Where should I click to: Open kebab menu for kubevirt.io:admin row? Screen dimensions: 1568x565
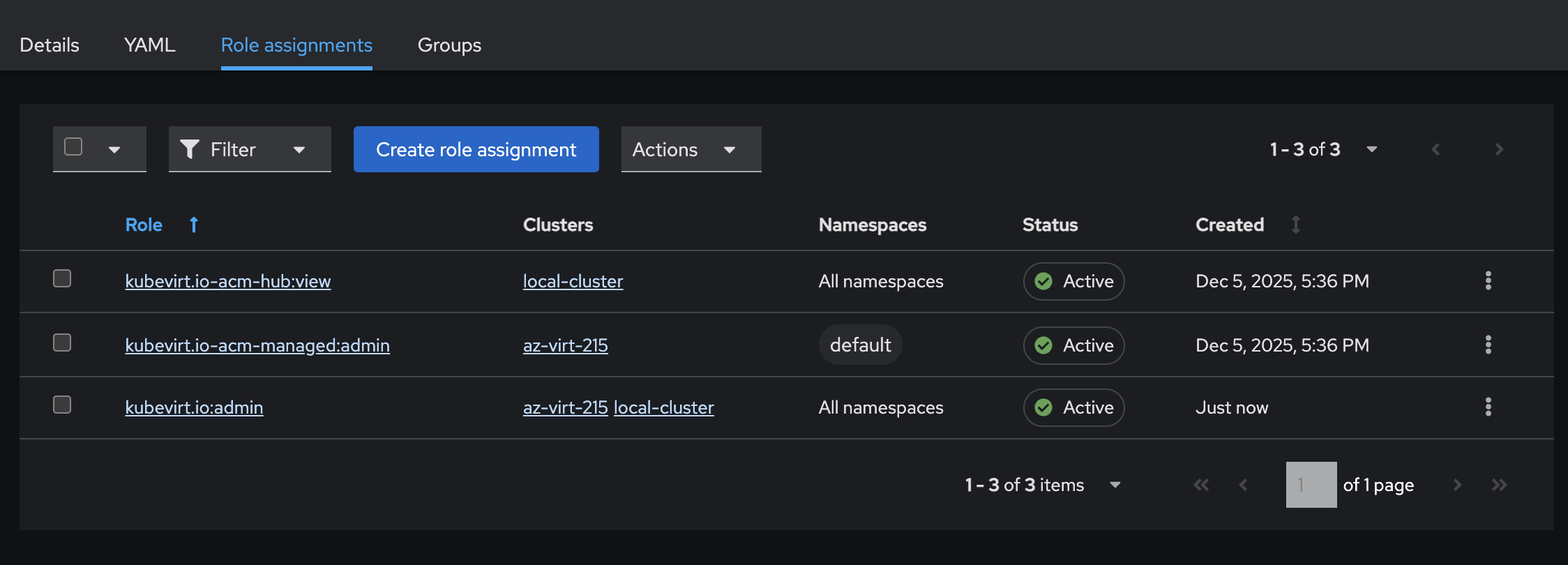[1488, 407]
